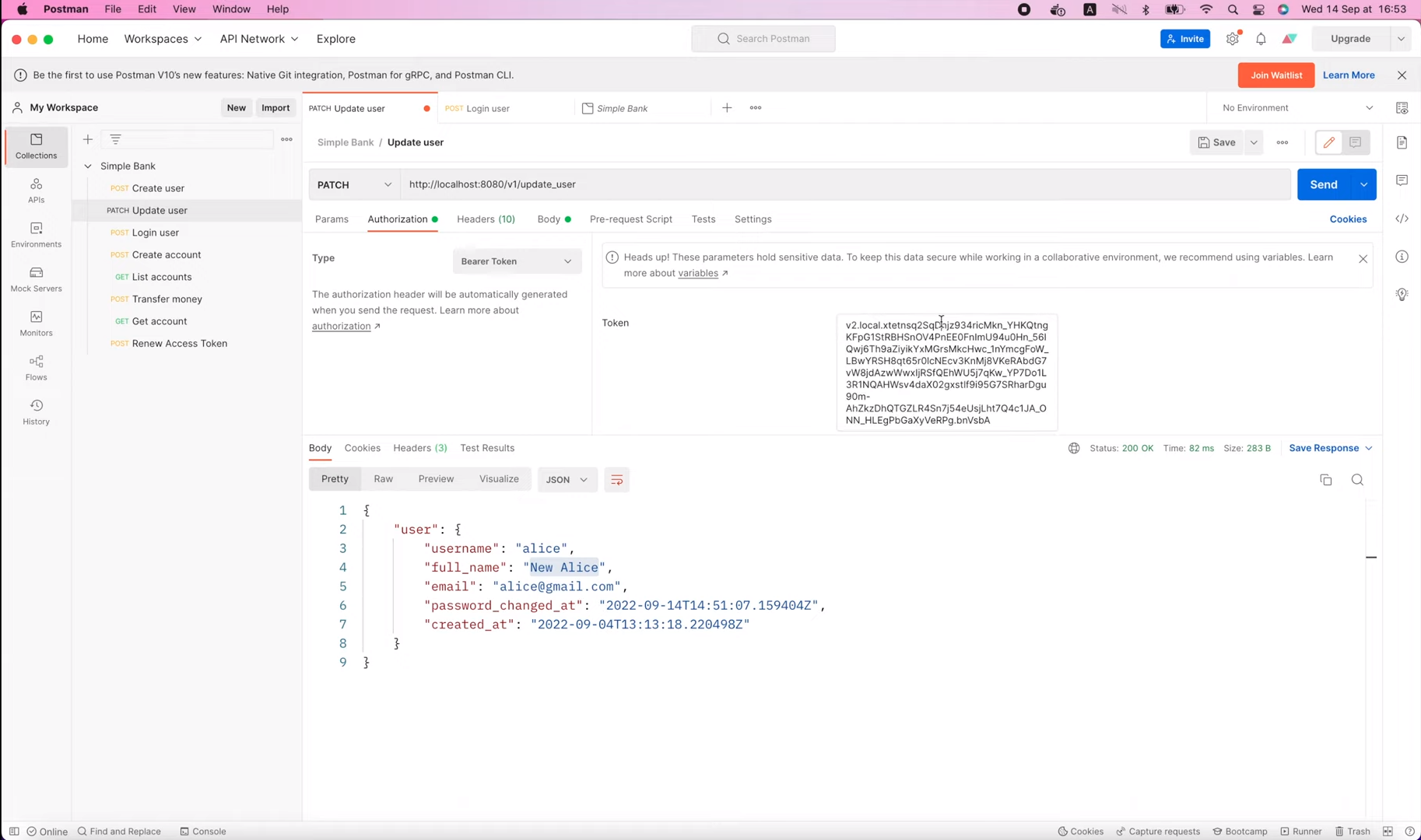Follow the variables link in the notice
This screenshot has height=840, width=1421.
pyautogui.click(x=698, y=273)
